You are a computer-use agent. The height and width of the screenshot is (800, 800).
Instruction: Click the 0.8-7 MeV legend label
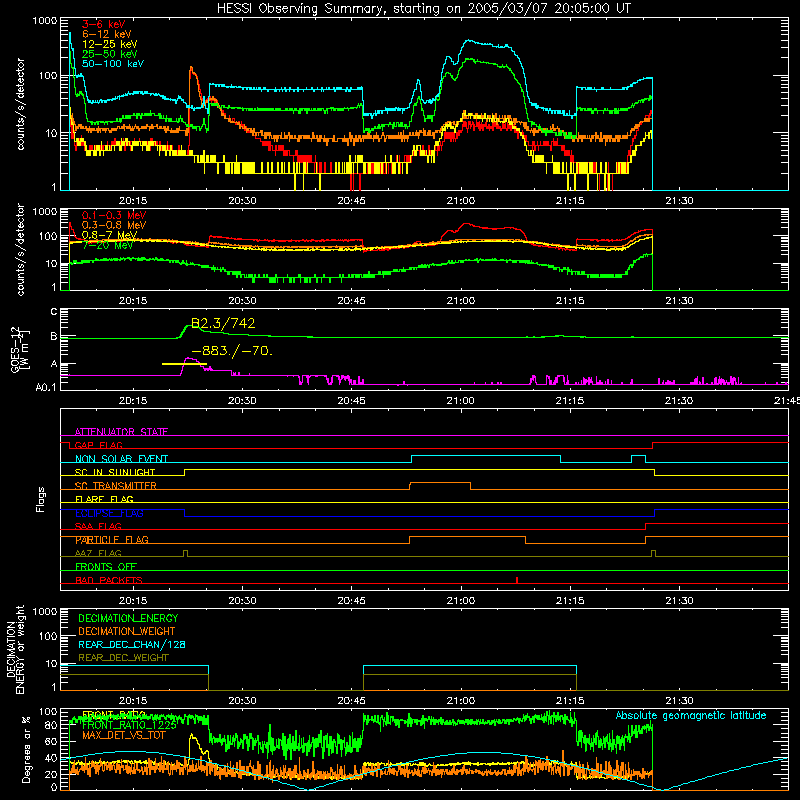tap(110, 235)
